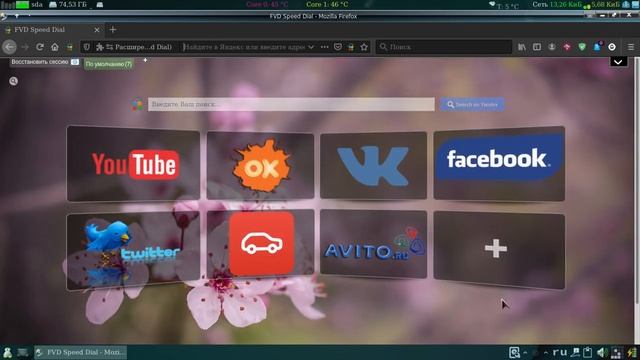Click Restore session button
This screenshot has width=640, height=360.
[45, 62]
